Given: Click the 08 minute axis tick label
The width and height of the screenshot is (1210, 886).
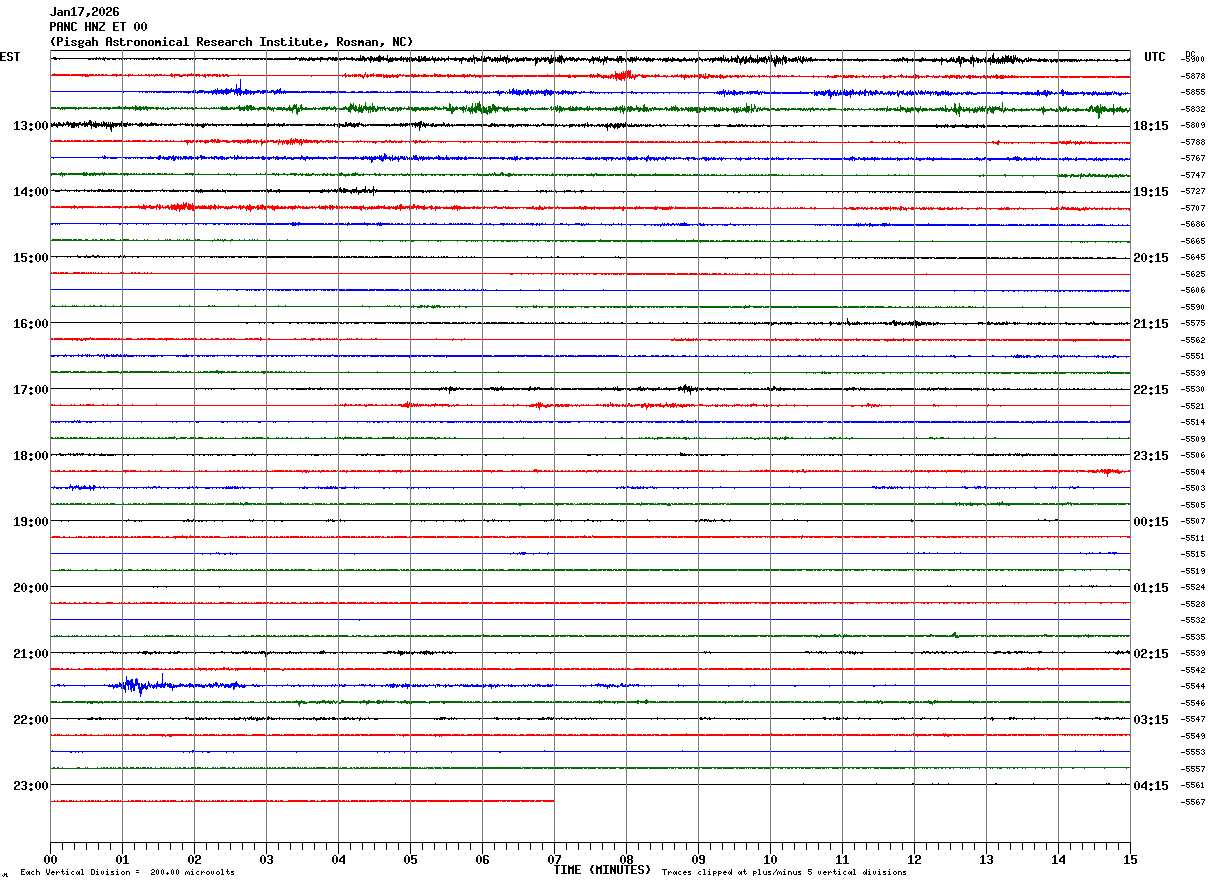Looking at the screenshot, I should [626, 860].
